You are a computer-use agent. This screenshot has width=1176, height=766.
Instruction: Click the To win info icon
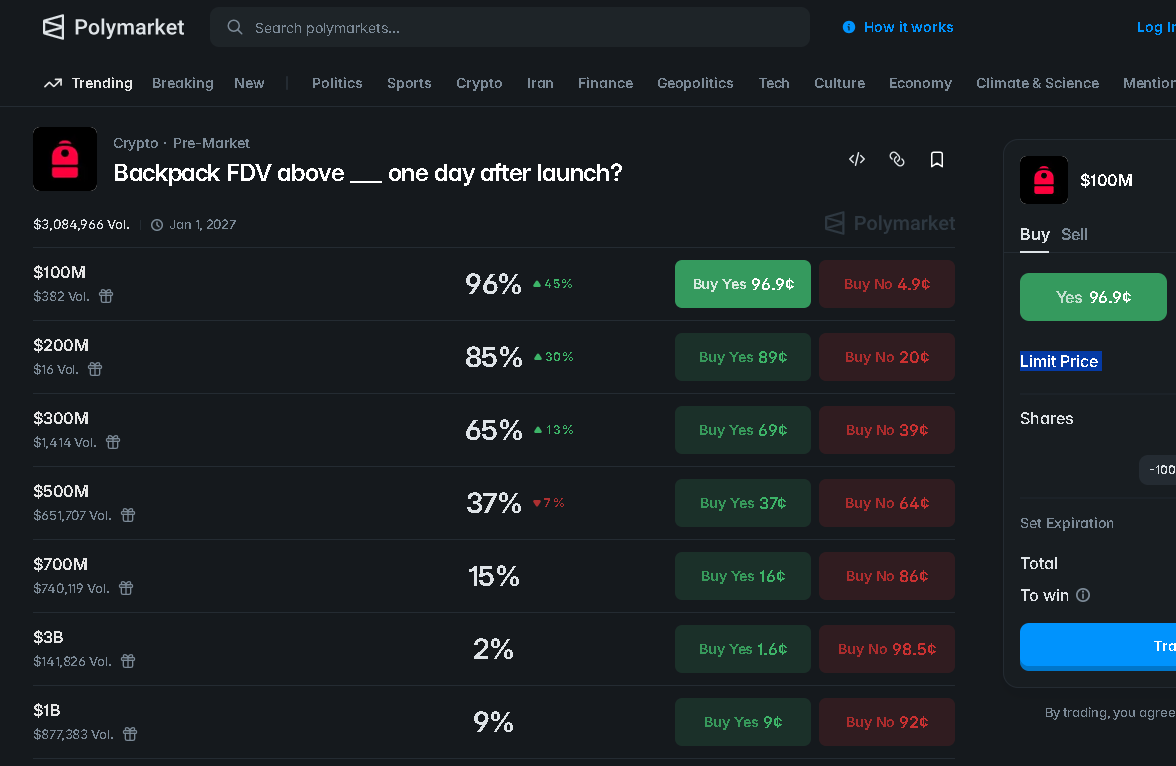tap(1083, 595)
